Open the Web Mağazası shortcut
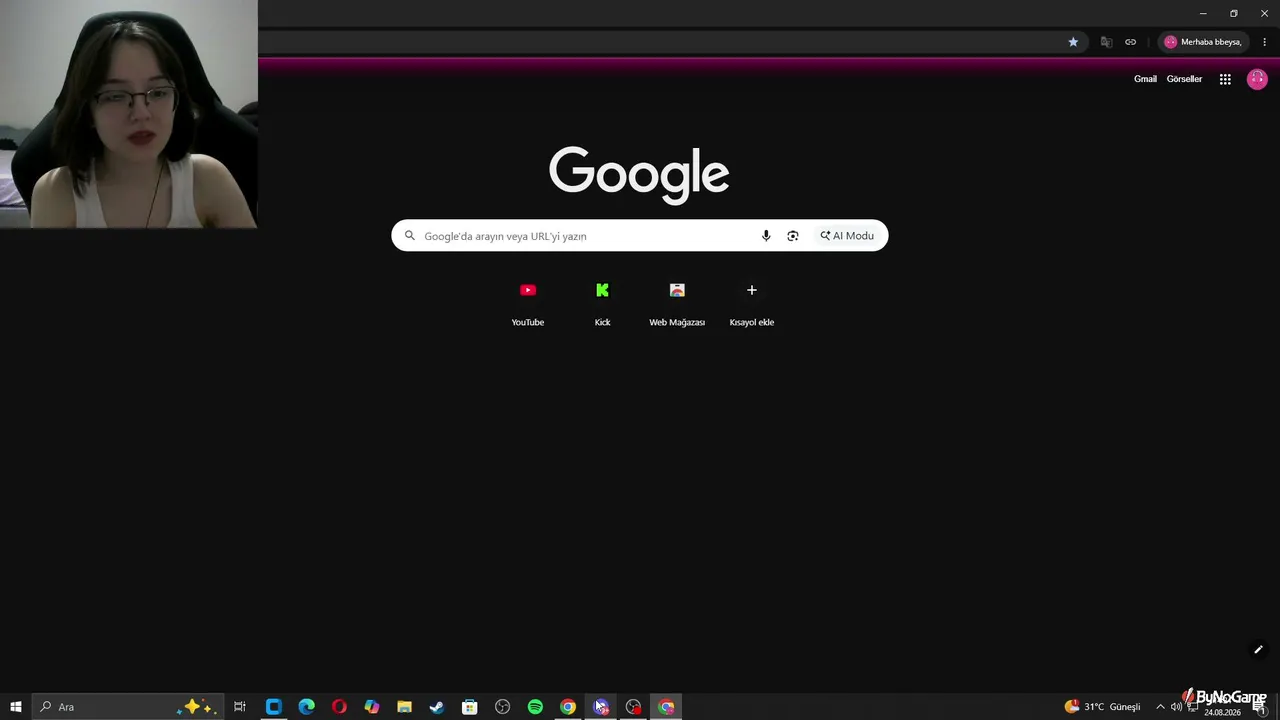 677,302
